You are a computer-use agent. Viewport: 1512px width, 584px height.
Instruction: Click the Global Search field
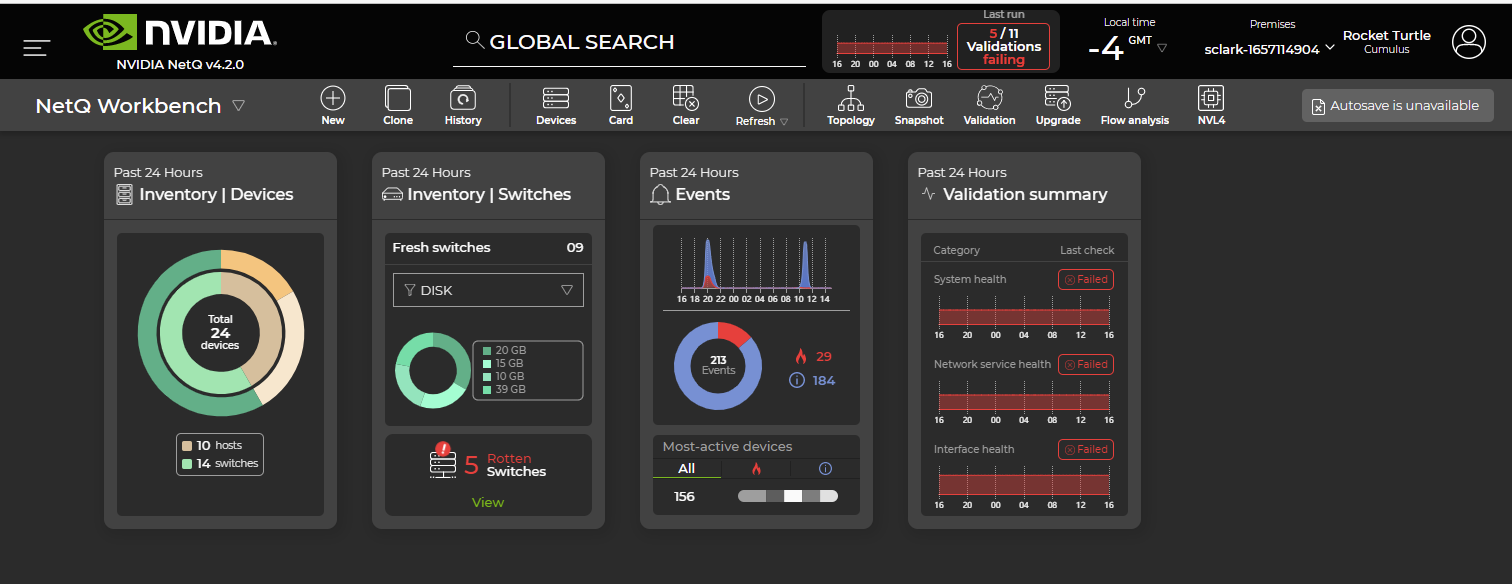click(x=630, y=42)
